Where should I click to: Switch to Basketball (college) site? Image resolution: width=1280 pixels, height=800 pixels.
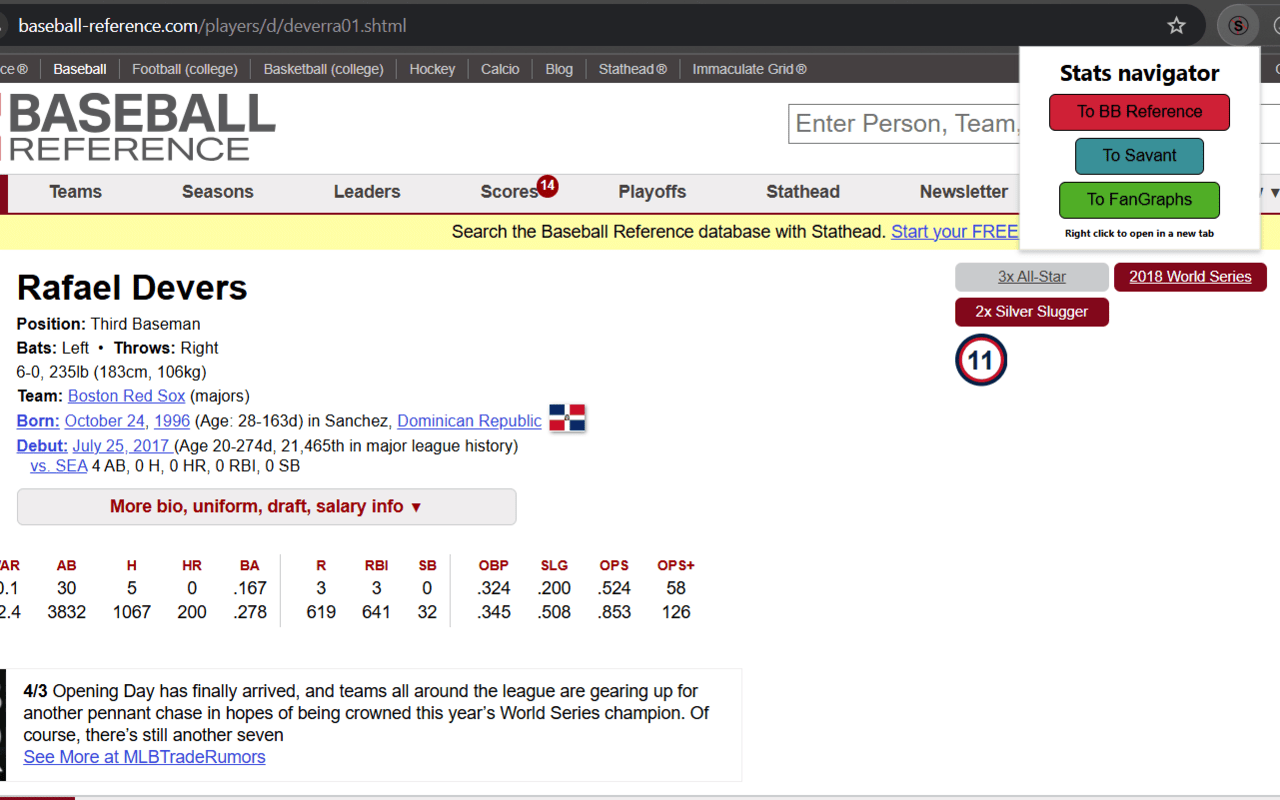pos(324,69)
